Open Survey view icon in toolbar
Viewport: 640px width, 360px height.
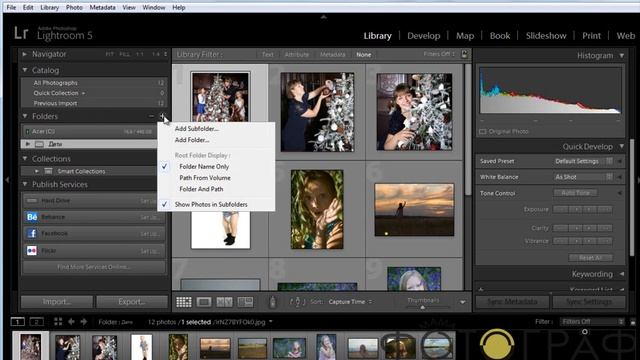tap(245, 302)
